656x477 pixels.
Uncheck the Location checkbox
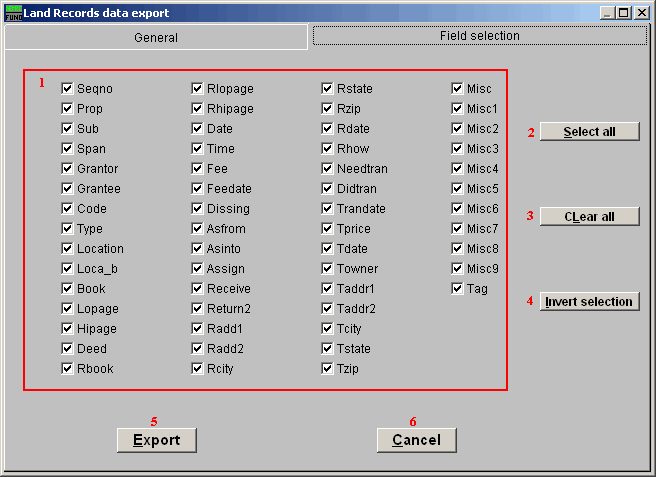click(67, 249)
